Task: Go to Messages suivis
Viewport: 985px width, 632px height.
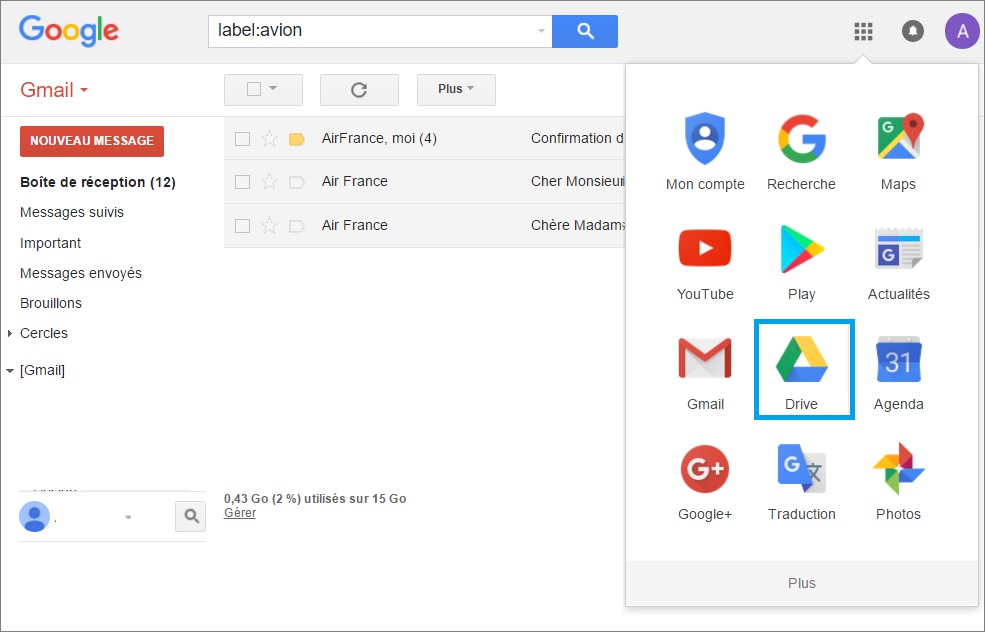Action: point(72,212)
